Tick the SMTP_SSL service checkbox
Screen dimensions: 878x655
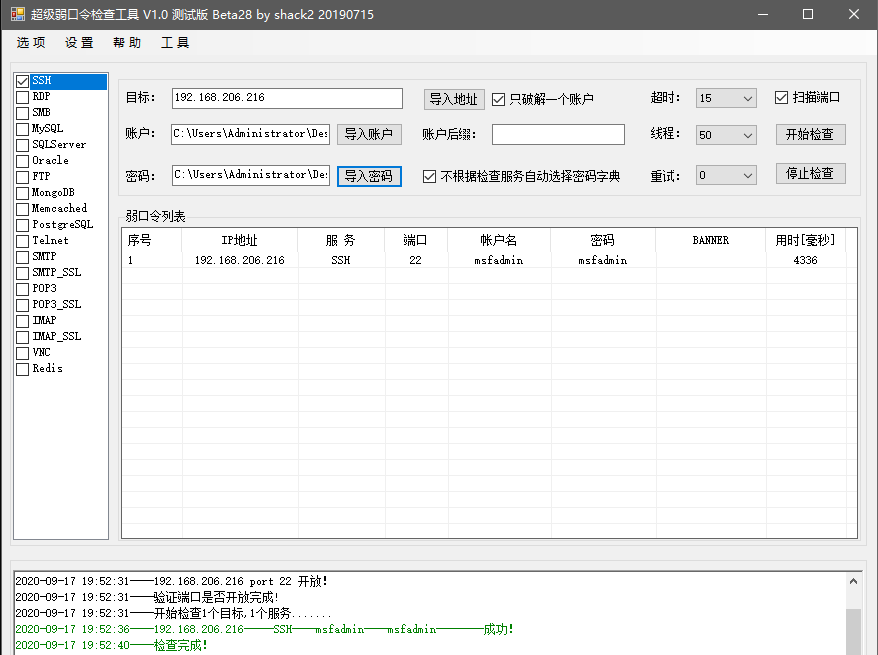[x=22, y=273]
